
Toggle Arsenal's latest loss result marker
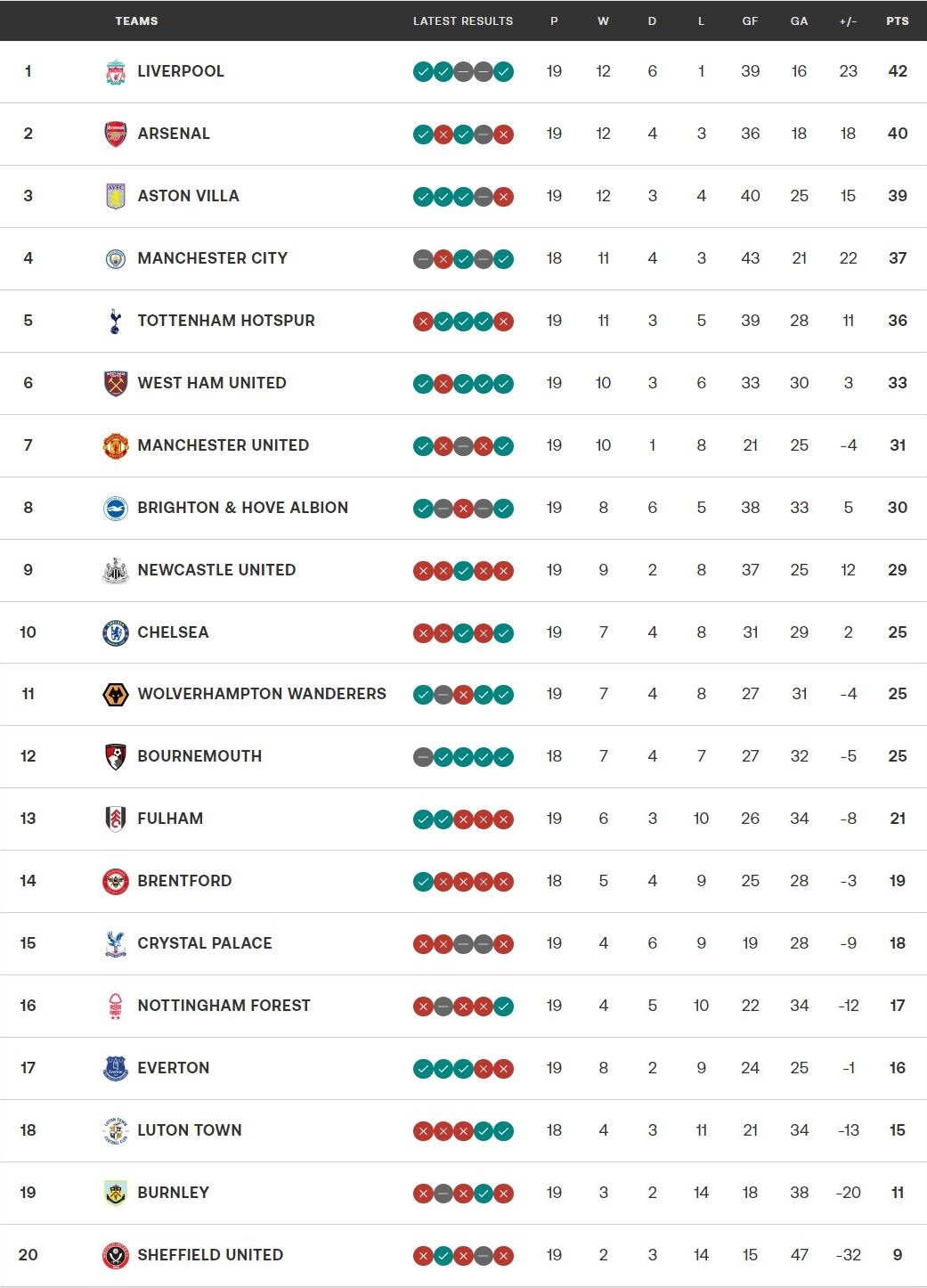pyautogui.click(x=504, y=134)
